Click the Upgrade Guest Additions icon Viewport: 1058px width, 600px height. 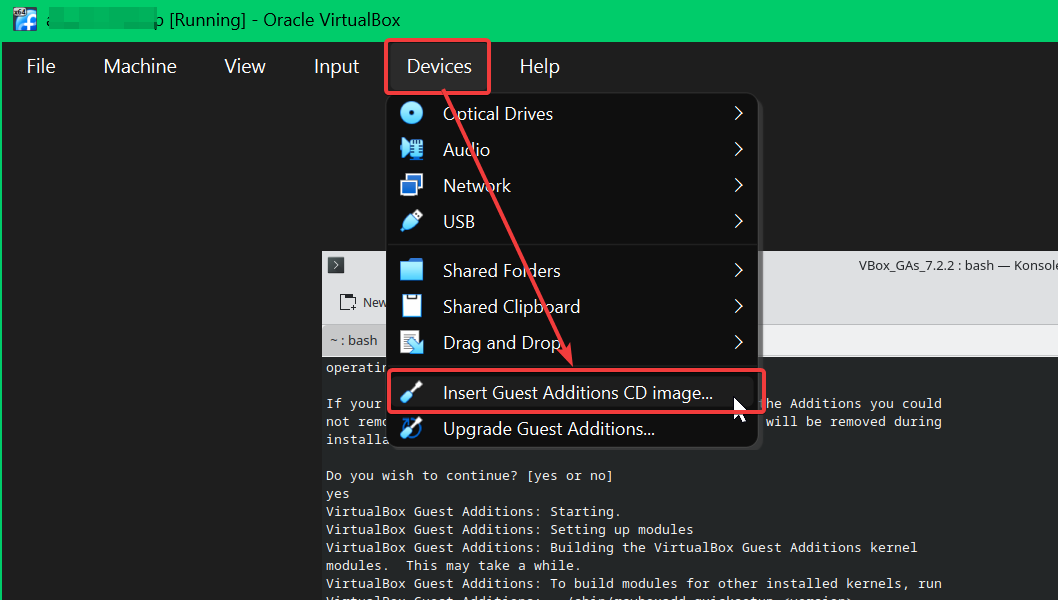[x=411, y=429]
